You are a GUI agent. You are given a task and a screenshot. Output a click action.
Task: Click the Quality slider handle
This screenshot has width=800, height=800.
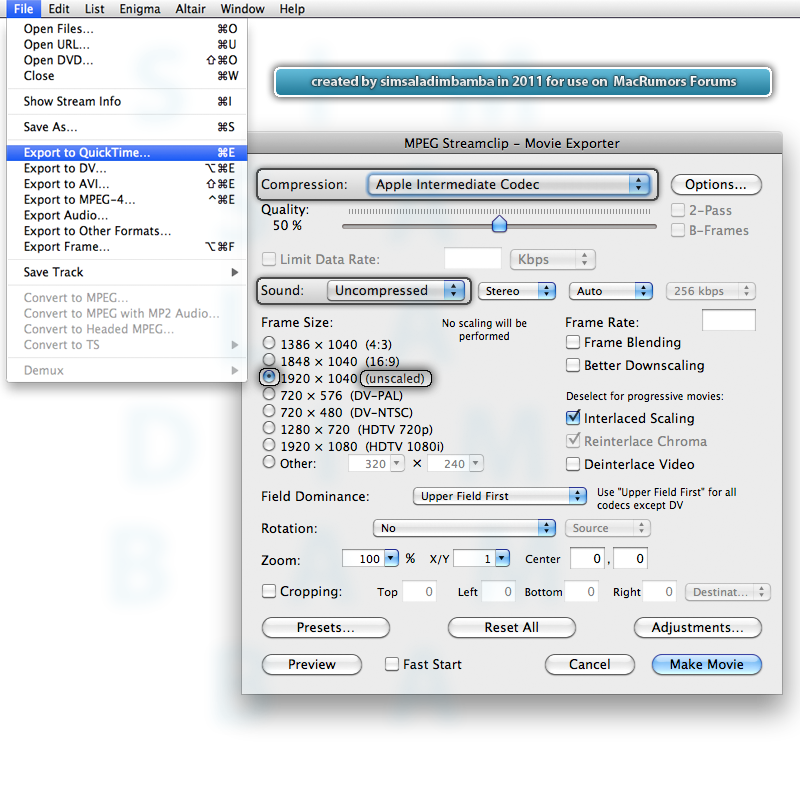click(499, 223)
